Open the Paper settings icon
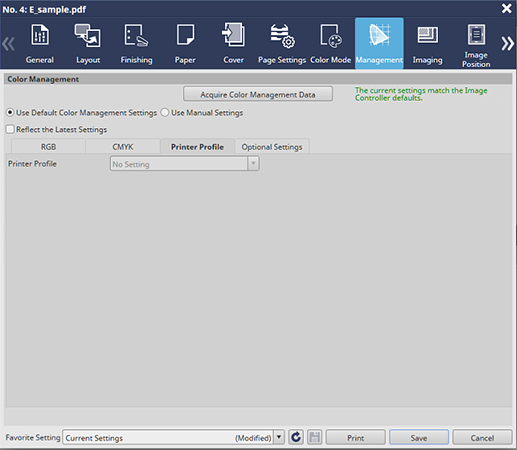517x450 pixels. 185,34
